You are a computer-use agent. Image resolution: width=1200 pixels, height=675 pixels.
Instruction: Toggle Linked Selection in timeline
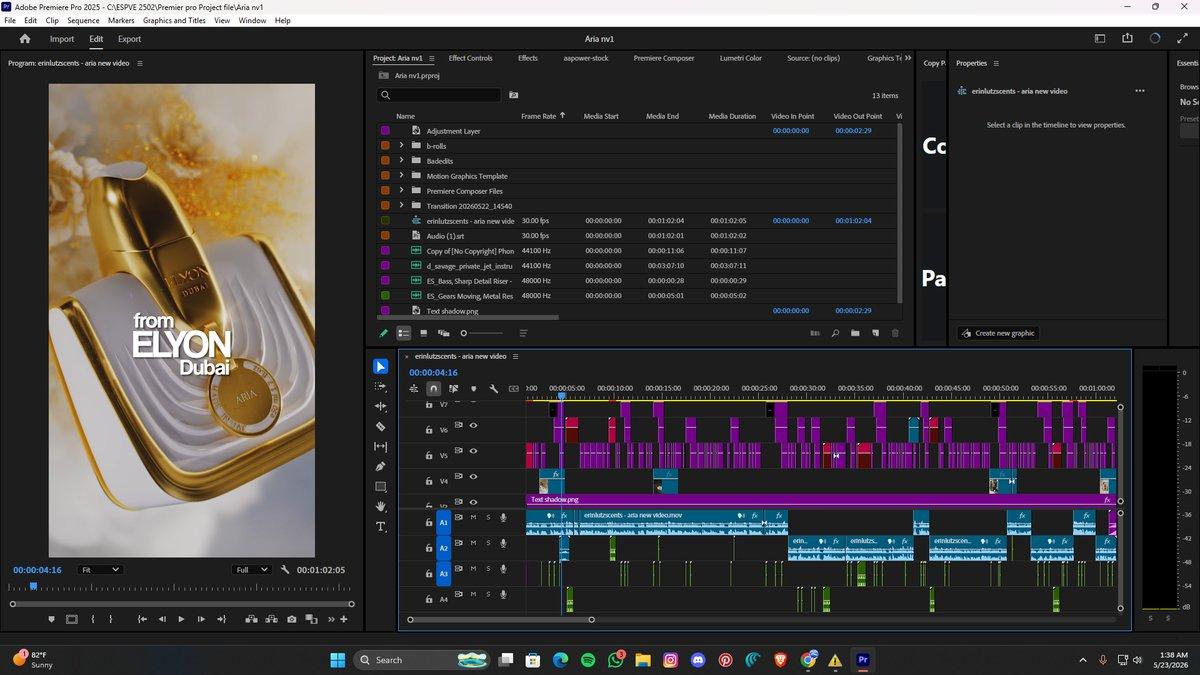453,388
